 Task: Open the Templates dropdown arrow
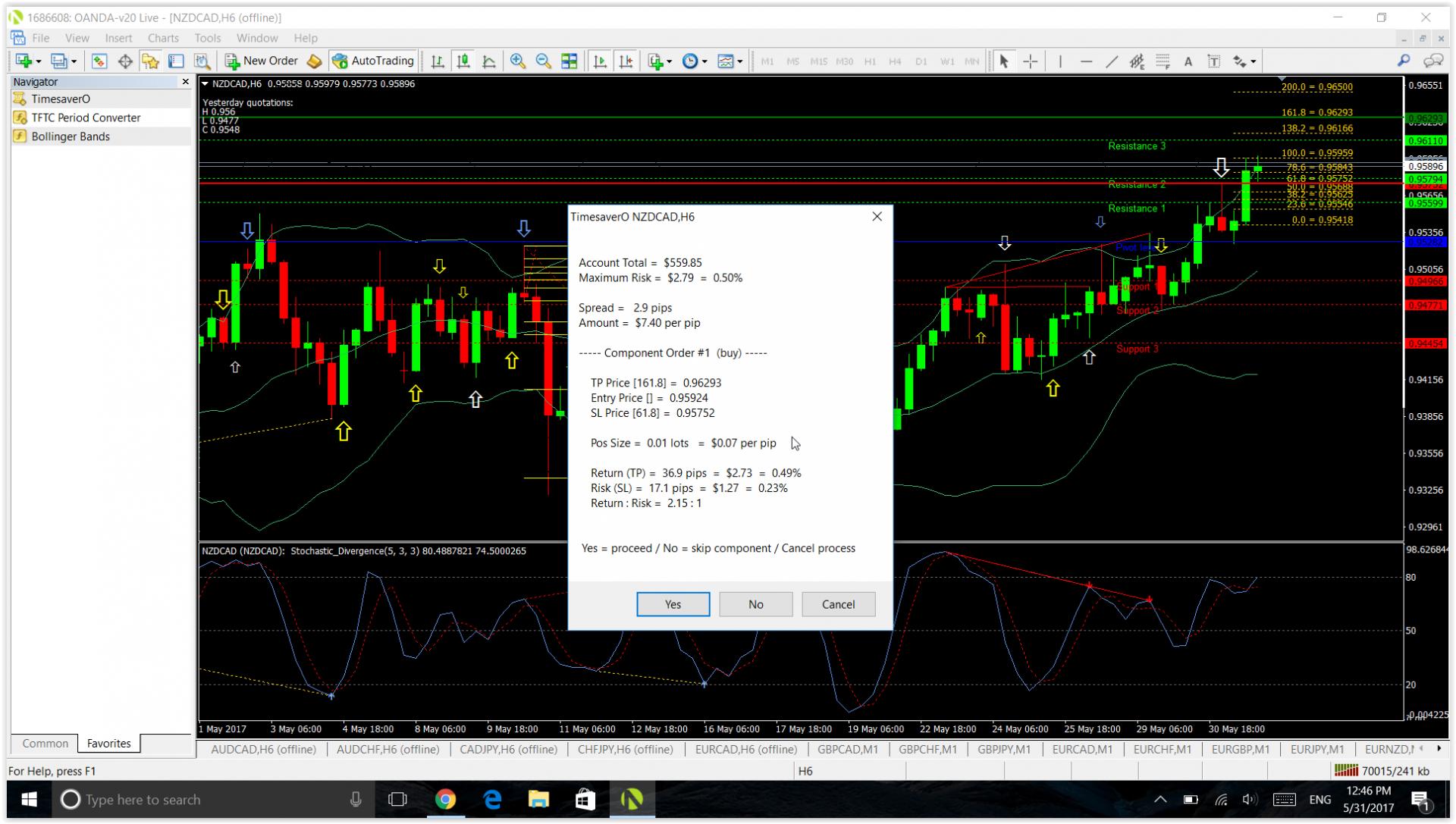click(740, 62)
